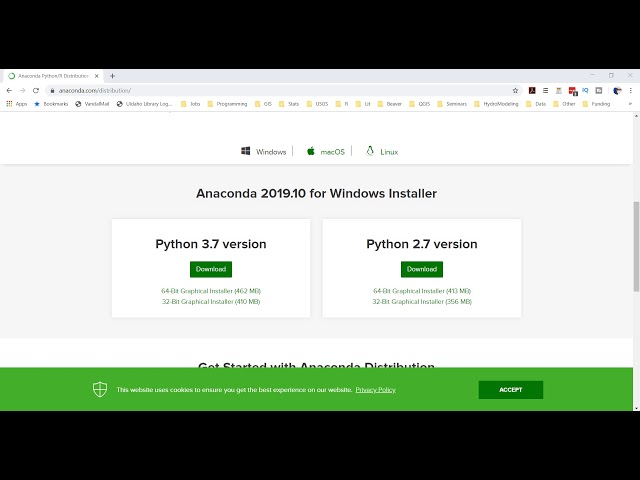The height and width of the screenshot is (480, 640).
Task: Open the Seminars bookmark folder
Action: [452, 104]
